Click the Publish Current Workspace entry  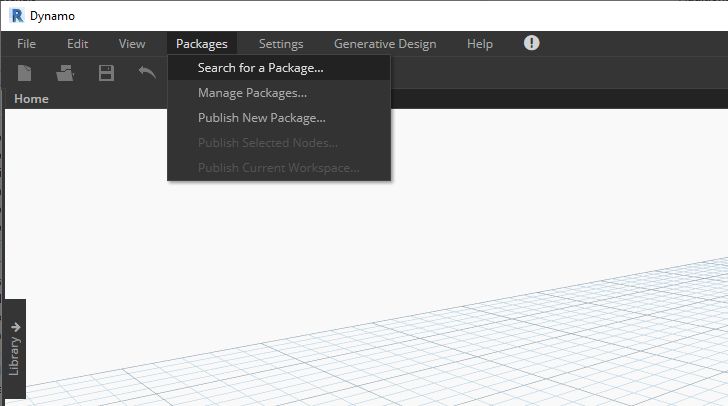(x=278, y=168)
